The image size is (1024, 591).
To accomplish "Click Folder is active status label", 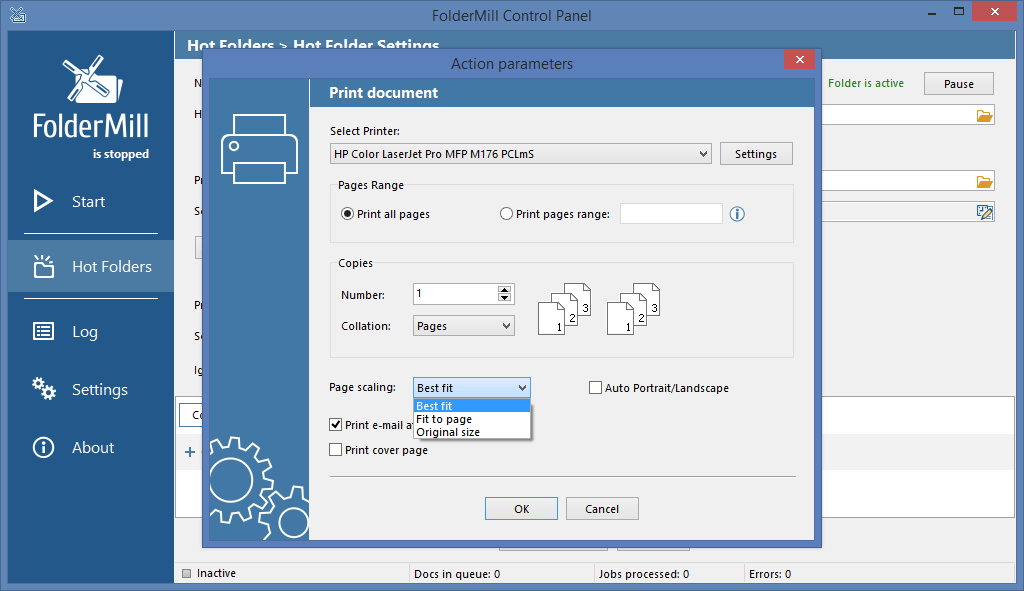I will pyautogui.click(x=866, y=84).
